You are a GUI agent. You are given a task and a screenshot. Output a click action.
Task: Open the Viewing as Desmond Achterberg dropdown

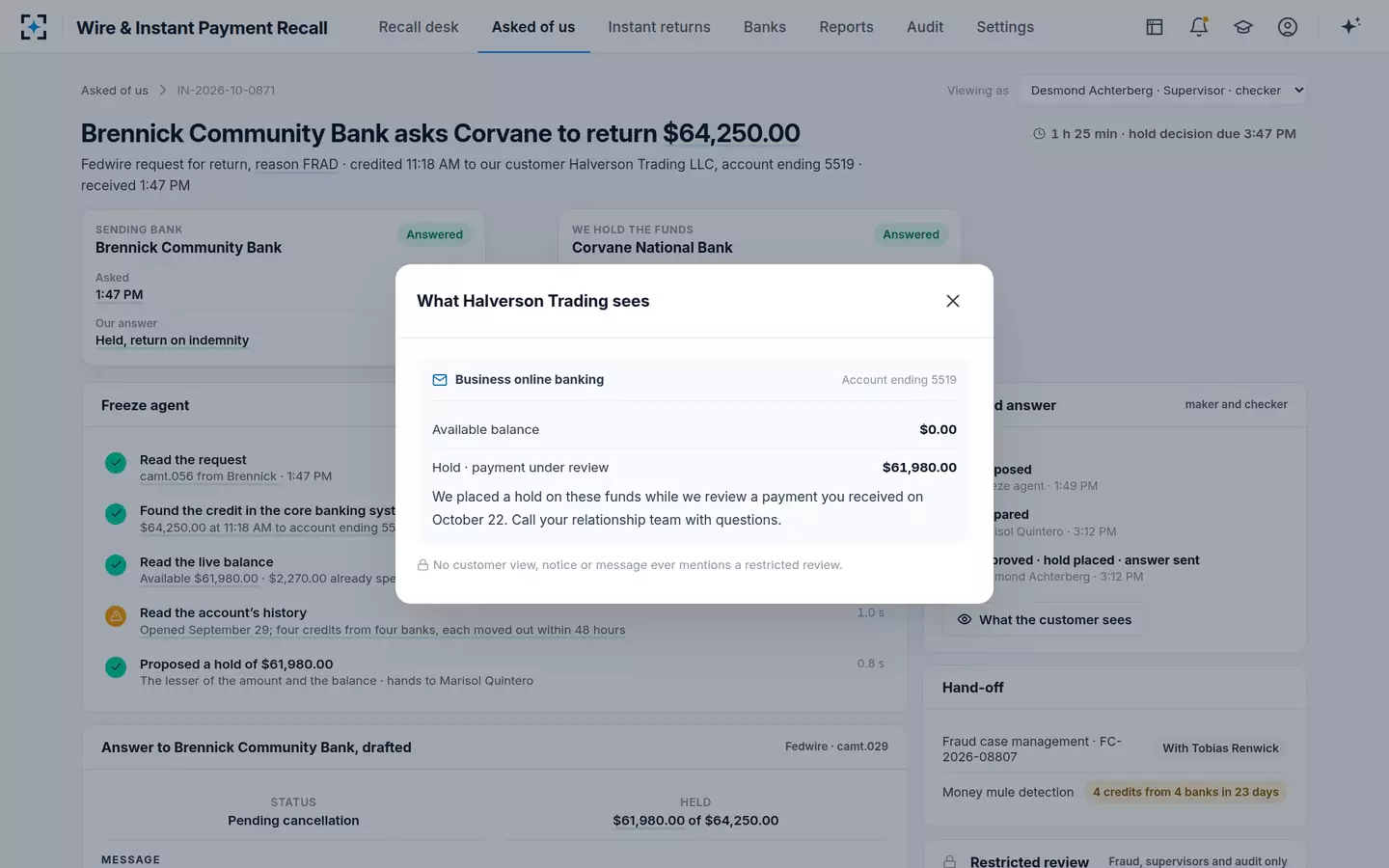coord(1164,91)
